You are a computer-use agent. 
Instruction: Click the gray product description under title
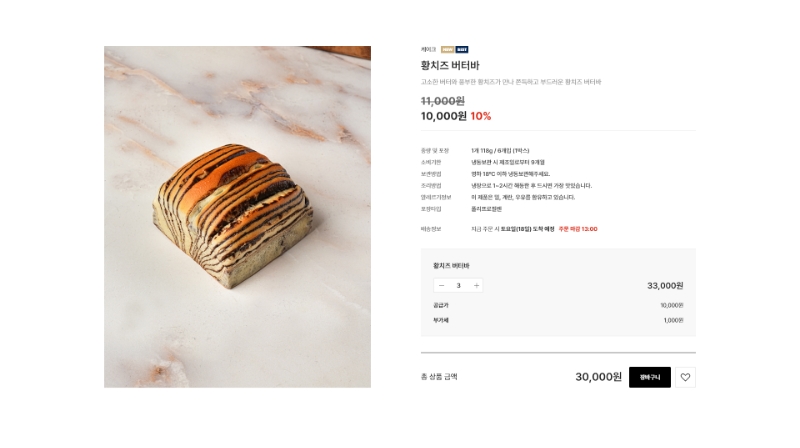pyautogui.click(x=511, y=82)
